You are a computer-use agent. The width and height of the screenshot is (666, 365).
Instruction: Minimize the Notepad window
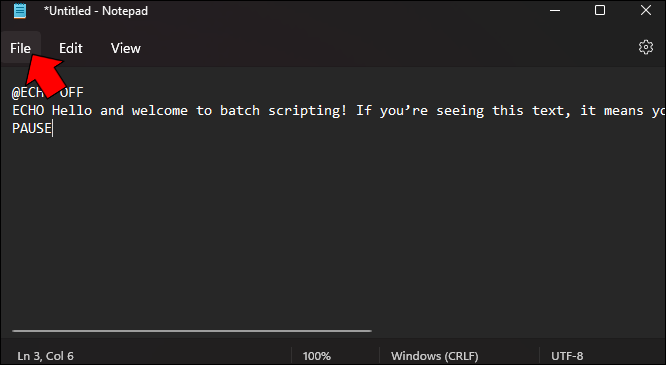coord(555,11)
